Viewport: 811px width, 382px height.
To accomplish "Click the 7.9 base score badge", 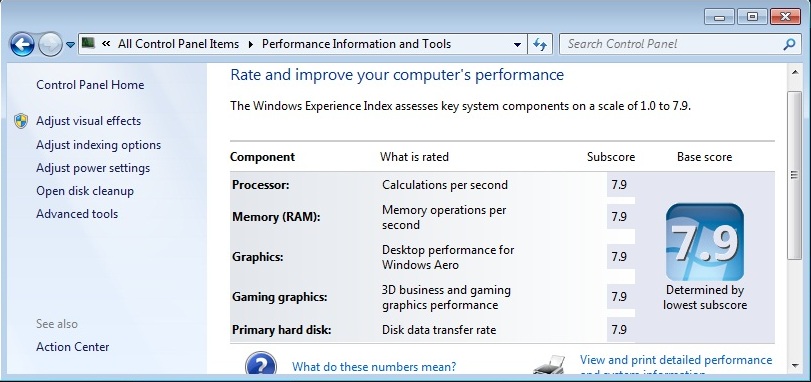I will [704, 242].
